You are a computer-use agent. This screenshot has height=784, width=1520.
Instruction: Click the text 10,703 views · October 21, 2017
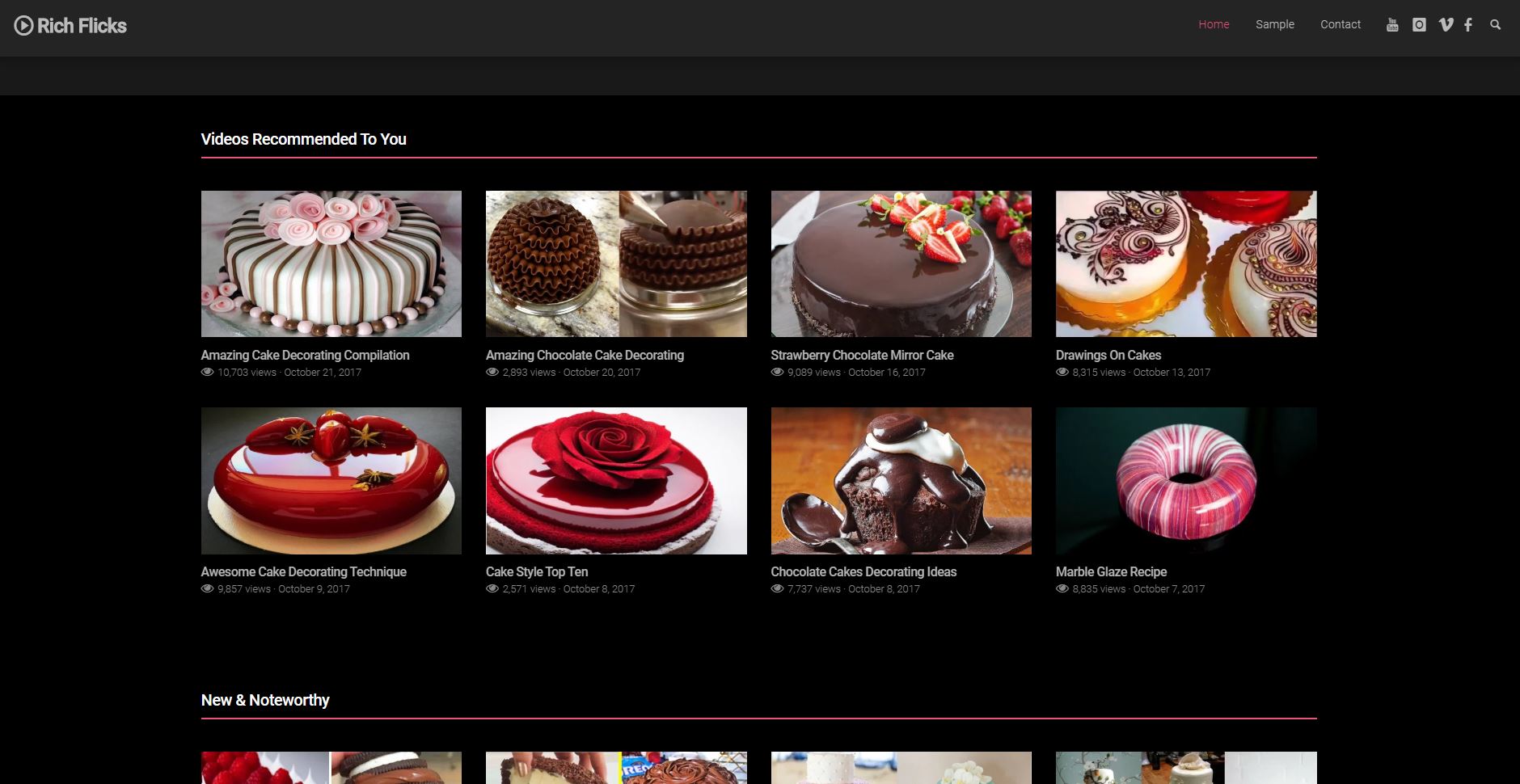tap(289, 373)
